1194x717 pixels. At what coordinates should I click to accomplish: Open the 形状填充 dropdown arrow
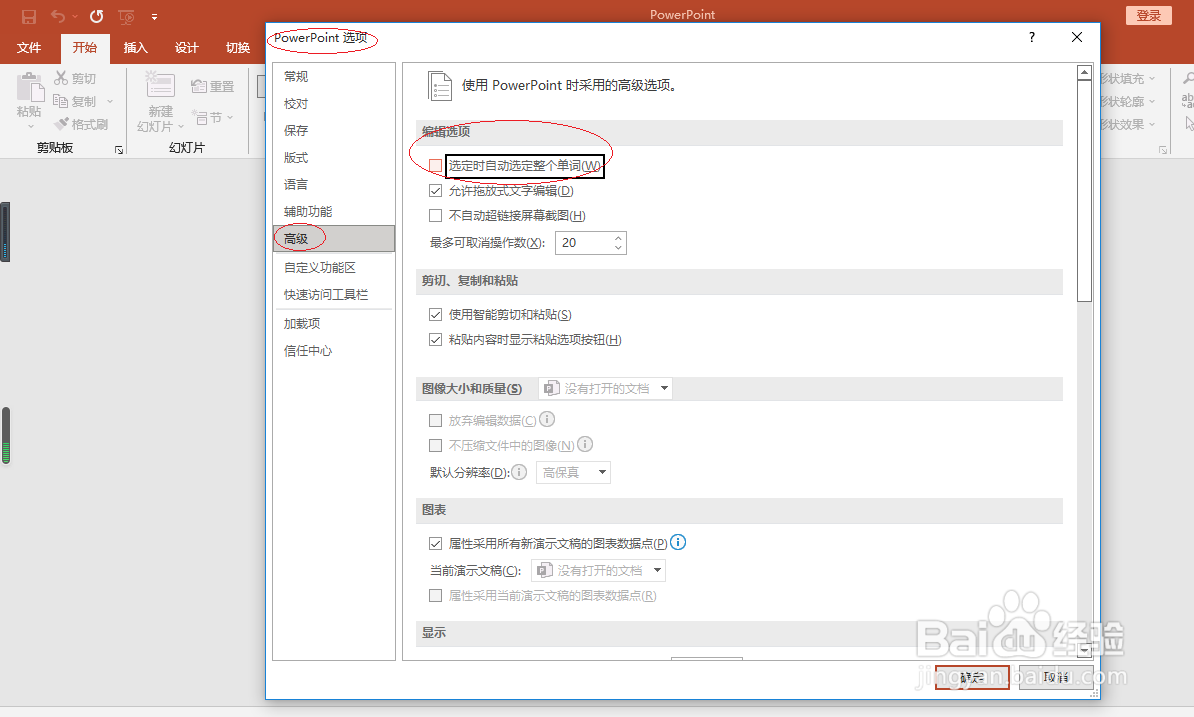[1152, 78]
